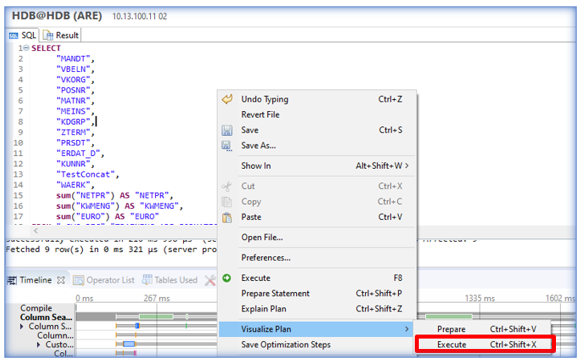
Task: Click the "MANDT" column line
Action: pyautogui.click(x=75, y=59)
